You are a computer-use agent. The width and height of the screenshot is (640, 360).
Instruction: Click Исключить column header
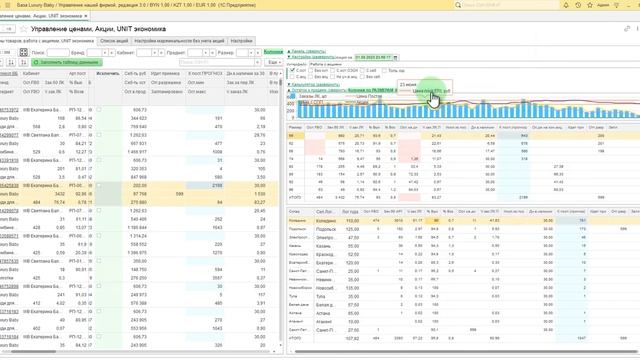pyautogui.click(x=108, y=73)
